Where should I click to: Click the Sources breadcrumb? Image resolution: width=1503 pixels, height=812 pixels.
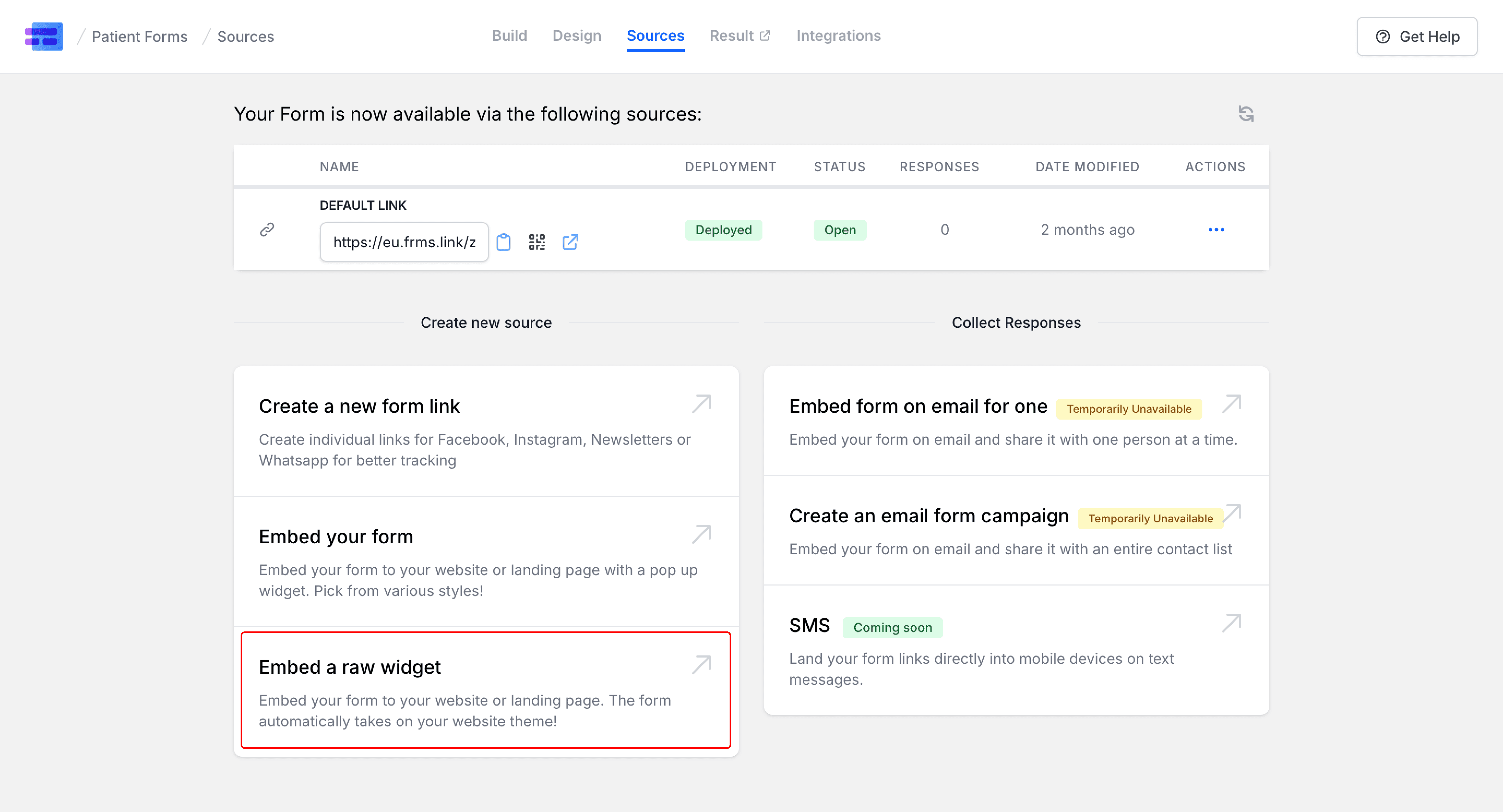coord(246,37)
